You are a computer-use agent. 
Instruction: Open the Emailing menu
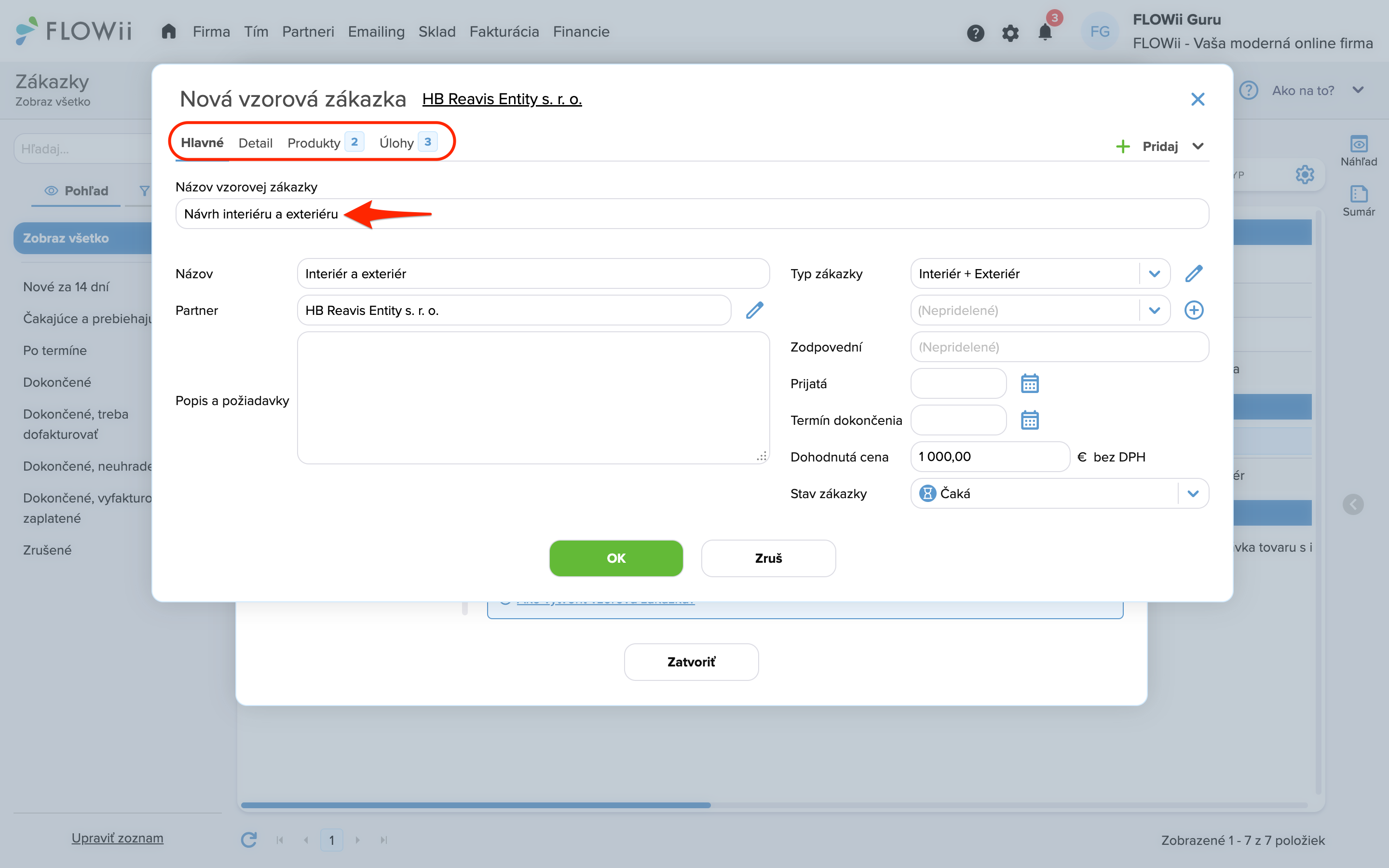point(376,31)
